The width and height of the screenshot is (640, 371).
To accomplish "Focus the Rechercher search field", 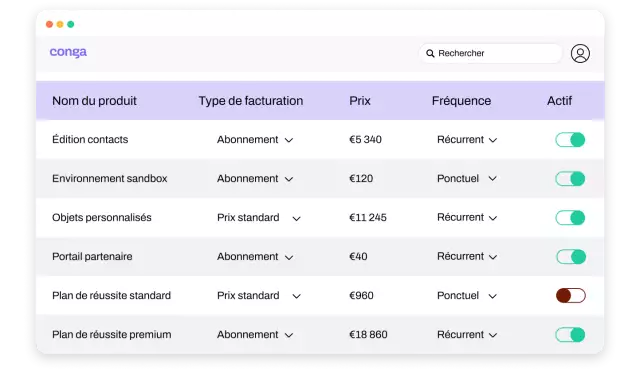I will point(490,53).
